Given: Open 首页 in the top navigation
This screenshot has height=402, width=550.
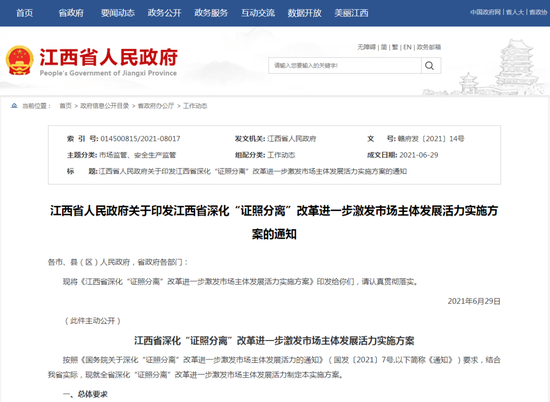Looking at the screenshot, I should (x=25, y=13).
